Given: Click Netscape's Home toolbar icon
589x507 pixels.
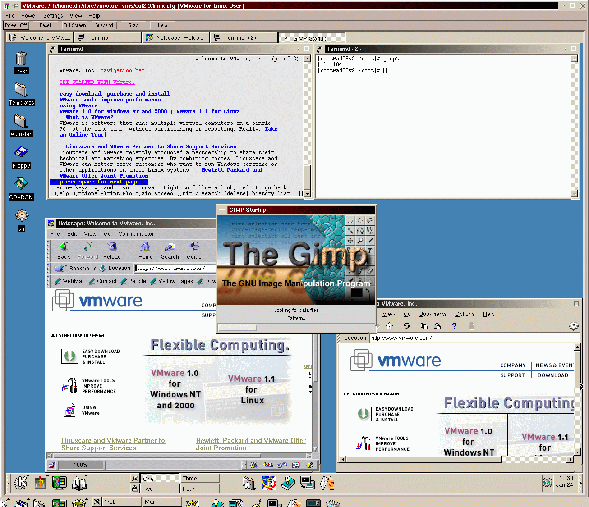Looking at the screenshot, I should pos(145,247).
